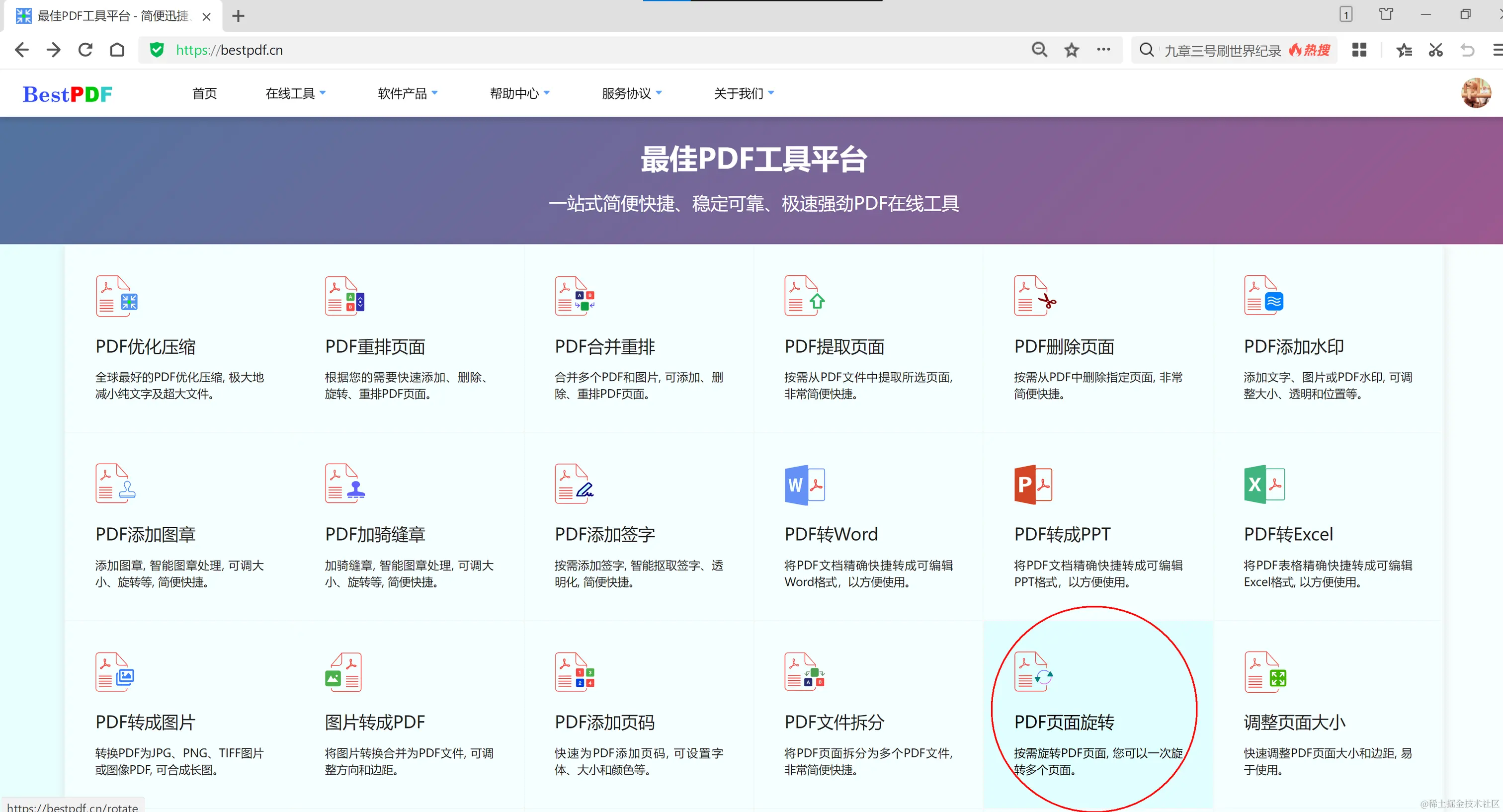Open the PDF添加签字 signature icon
Image resolution: width=1503 pixels, height=812 pixels.
574,485
